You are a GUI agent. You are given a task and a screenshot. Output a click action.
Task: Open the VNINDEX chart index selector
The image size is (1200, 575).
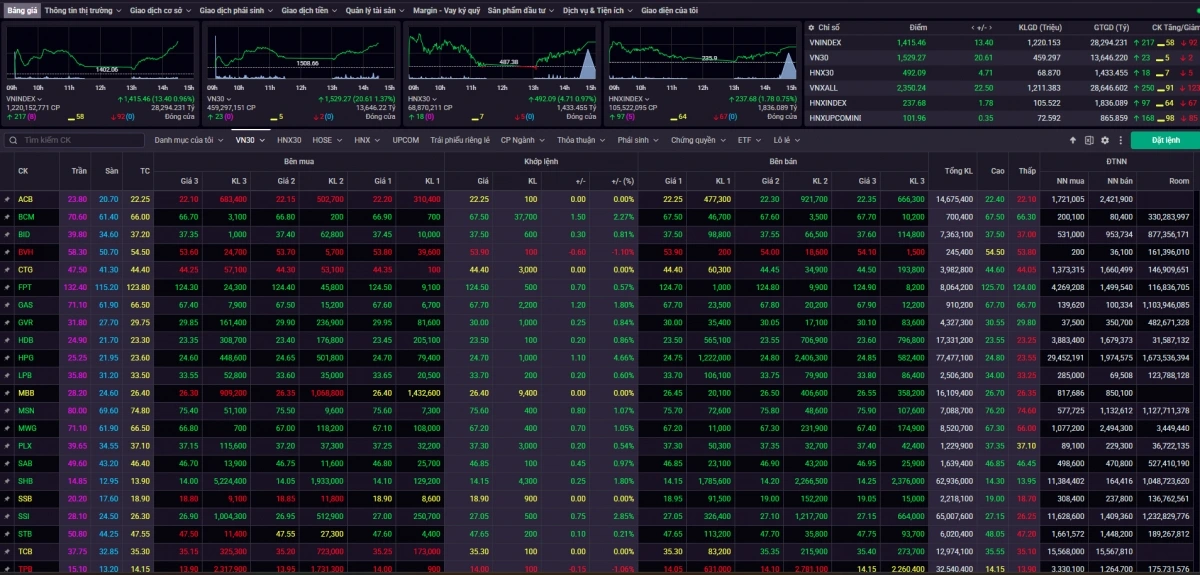[25, 99]
